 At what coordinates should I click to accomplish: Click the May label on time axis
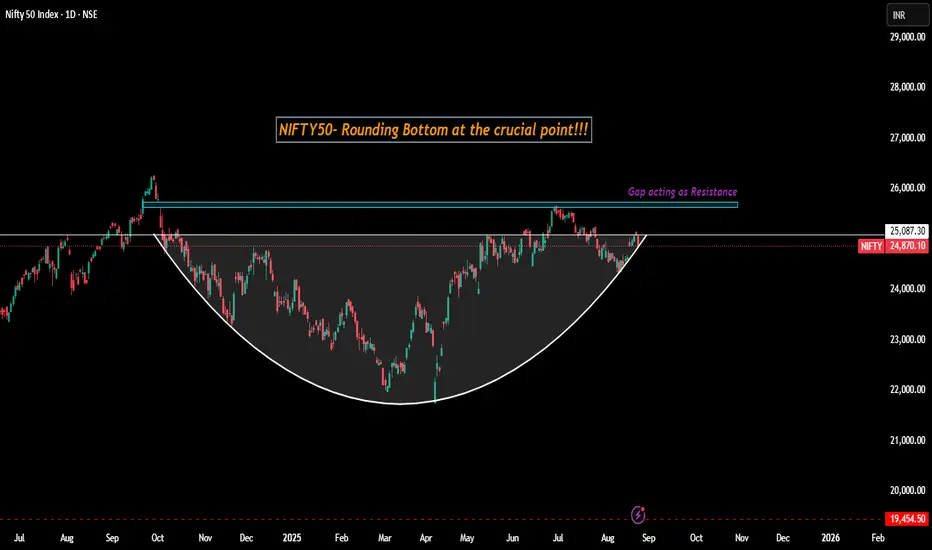click(x=467, y=538)
